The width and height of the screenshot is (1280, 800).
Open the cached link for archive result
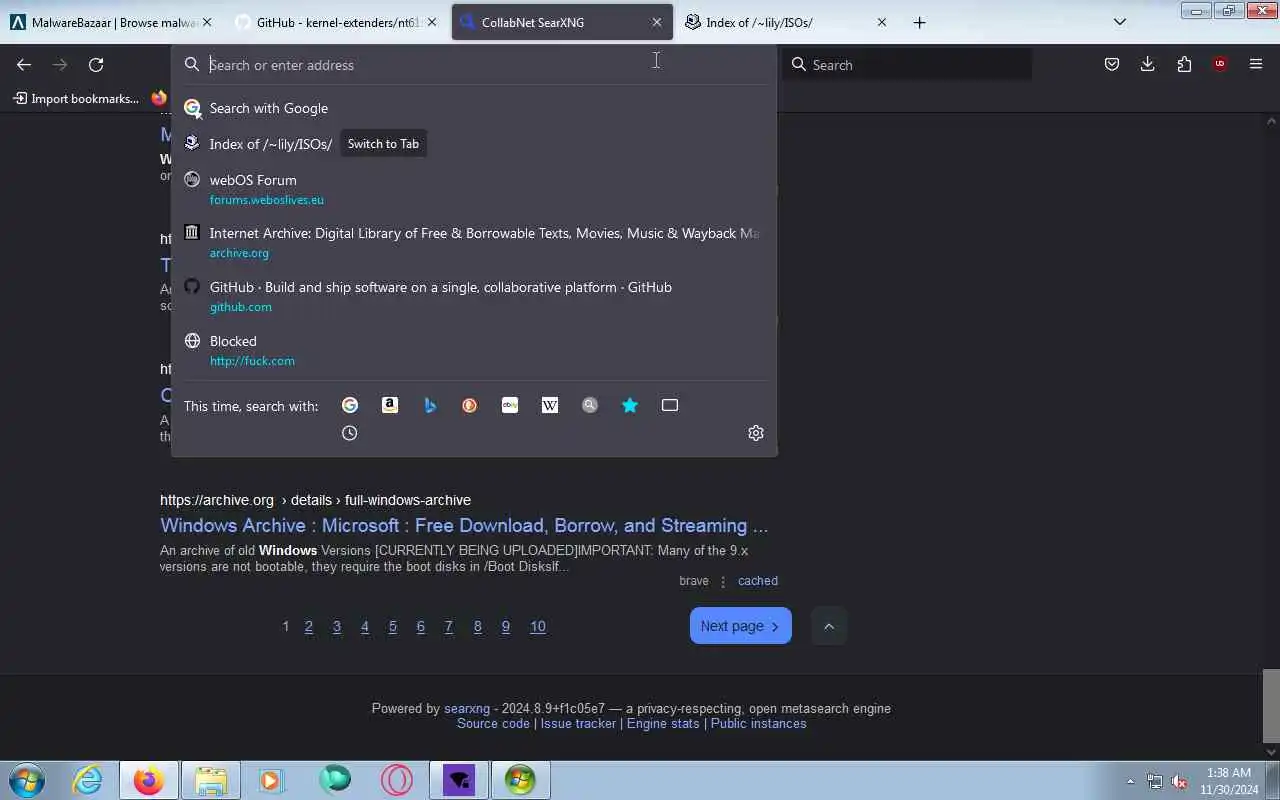[x=758, y=581]
